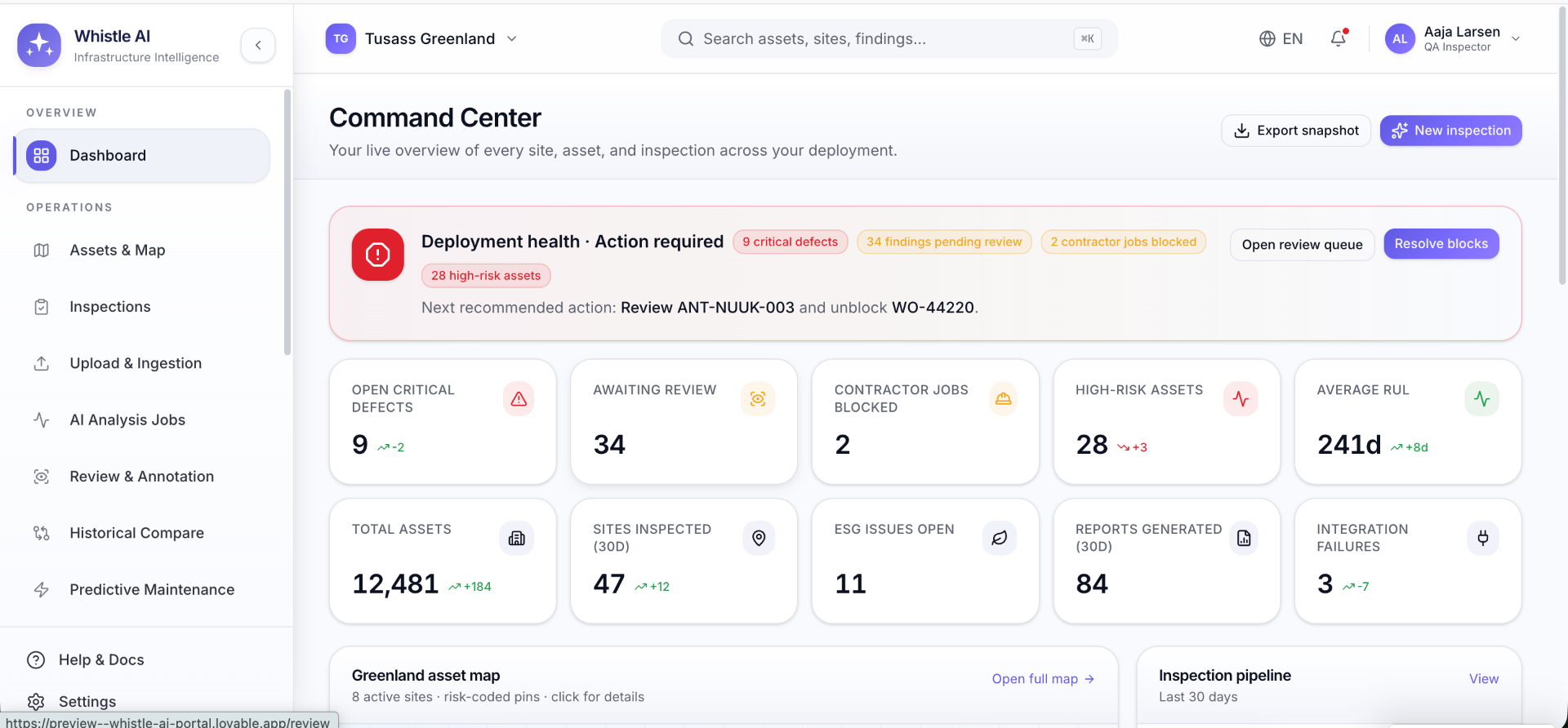Screen dimensions: 1568x728
Task: Collapse the sidebar with chevron button
Action: click(x=258, y=45)
